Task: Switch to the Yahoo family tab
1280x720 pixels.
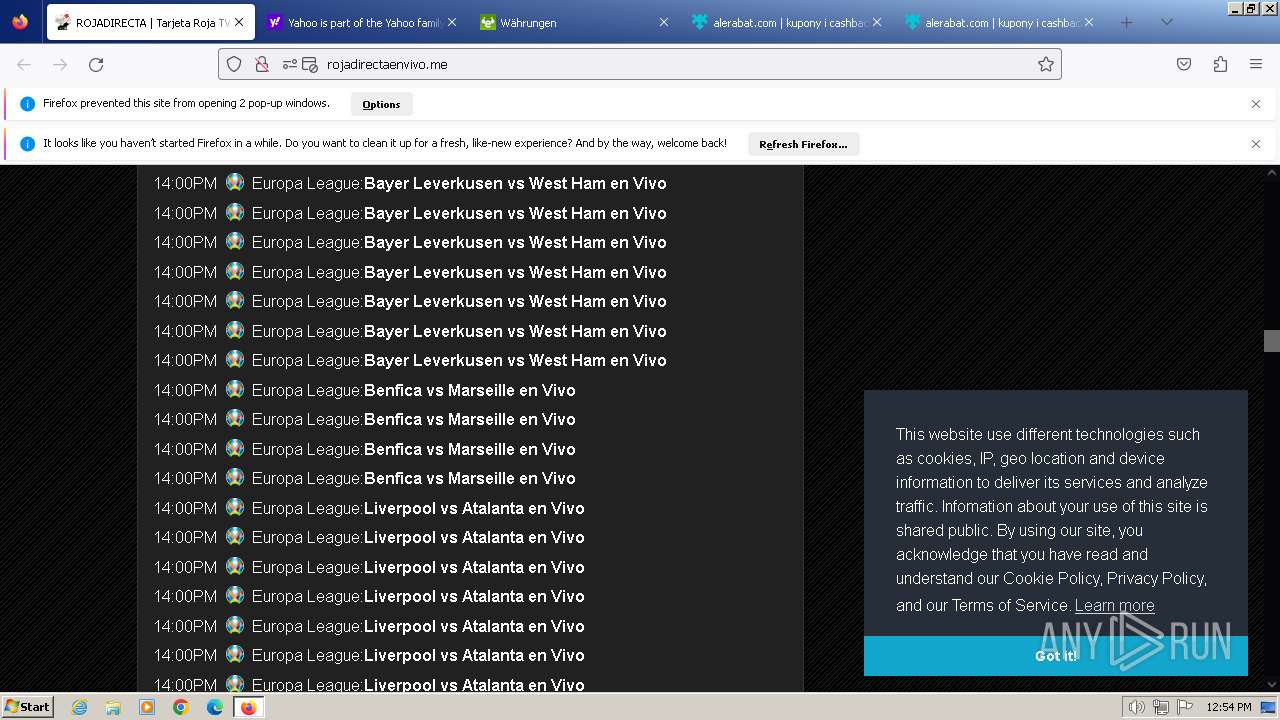Action: click(x=362, y=22)
